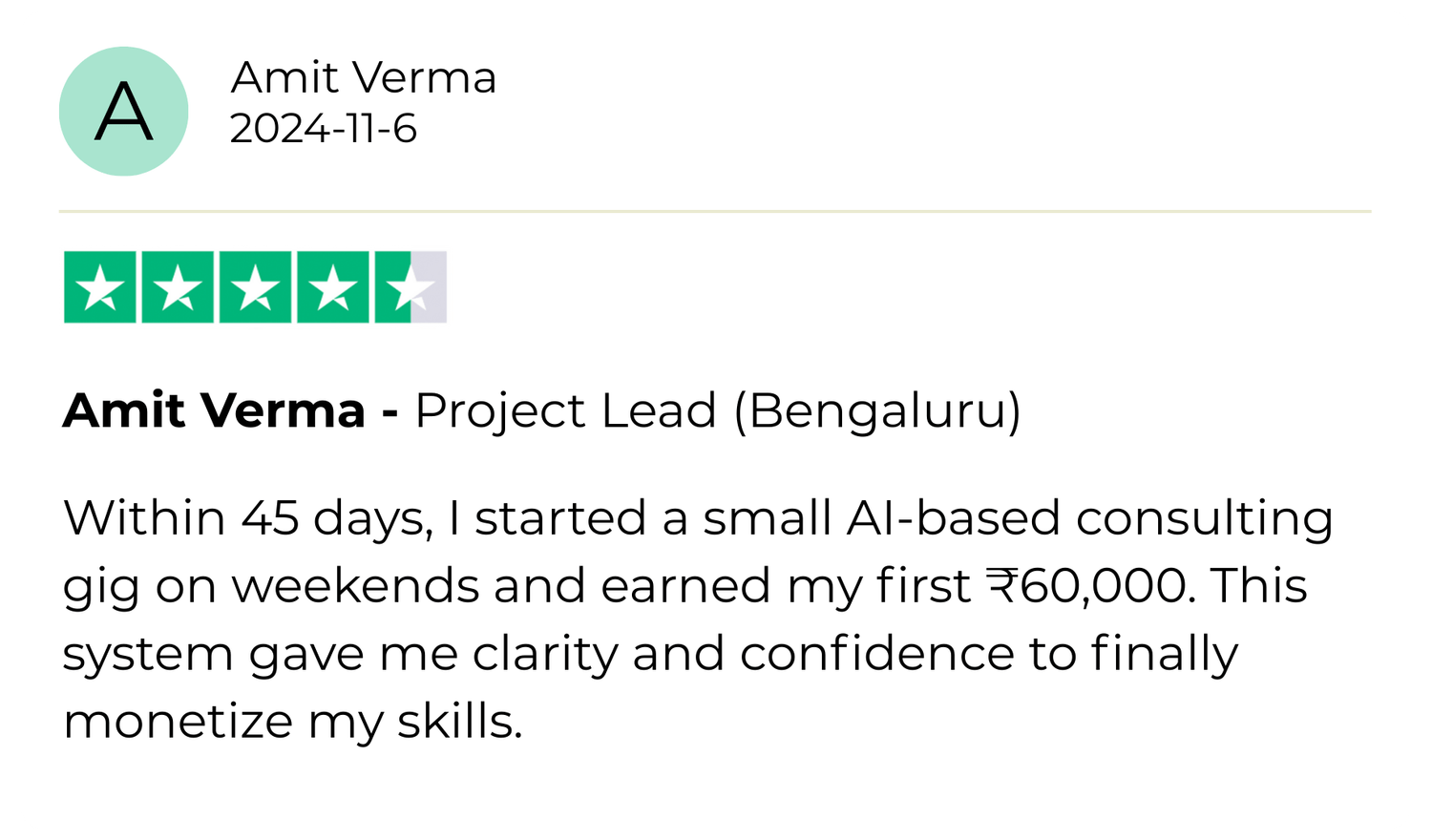Select the fourth rating star
The height and width of the screenshot is (840, 1432).
point(332,287)
